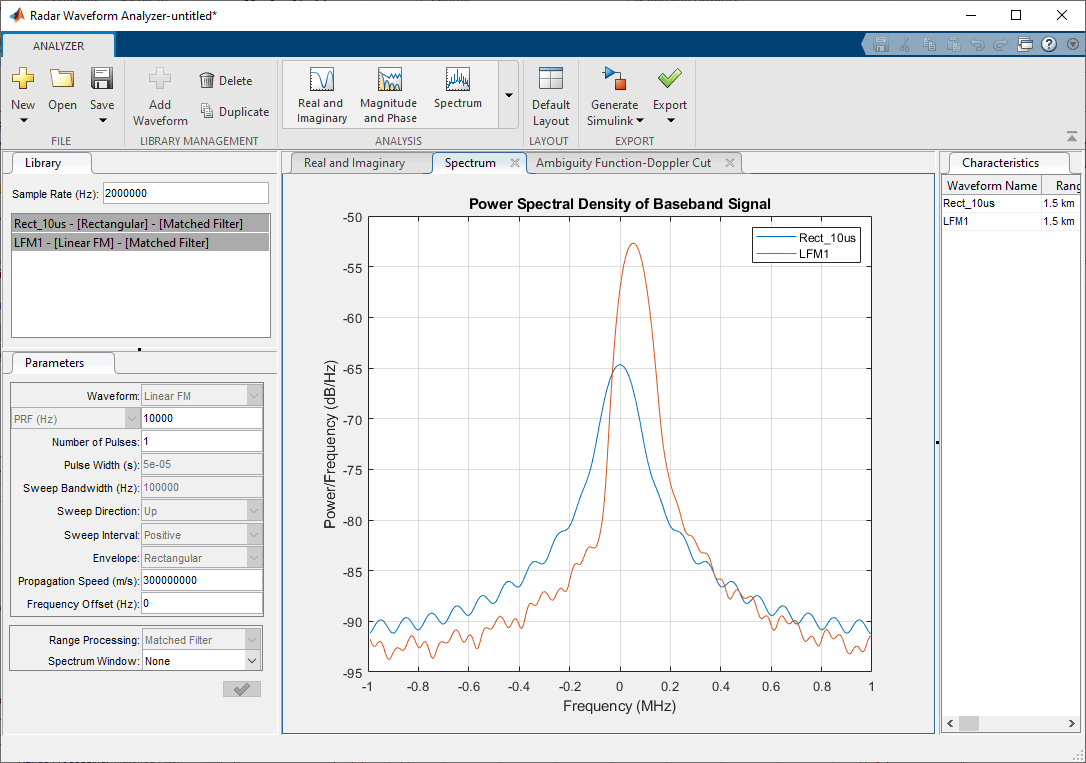Open the Range Processing dropdown
The height and width of the screenshot is (763, 1086).
coord(254,640)
